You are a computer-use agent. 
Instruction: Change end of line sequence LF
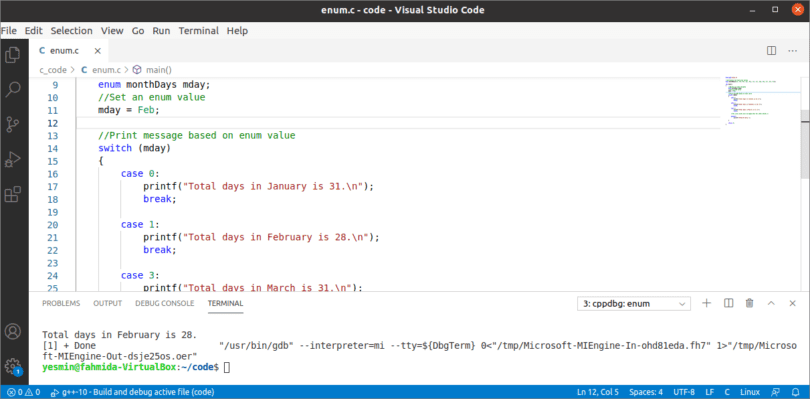click(710, 392)
